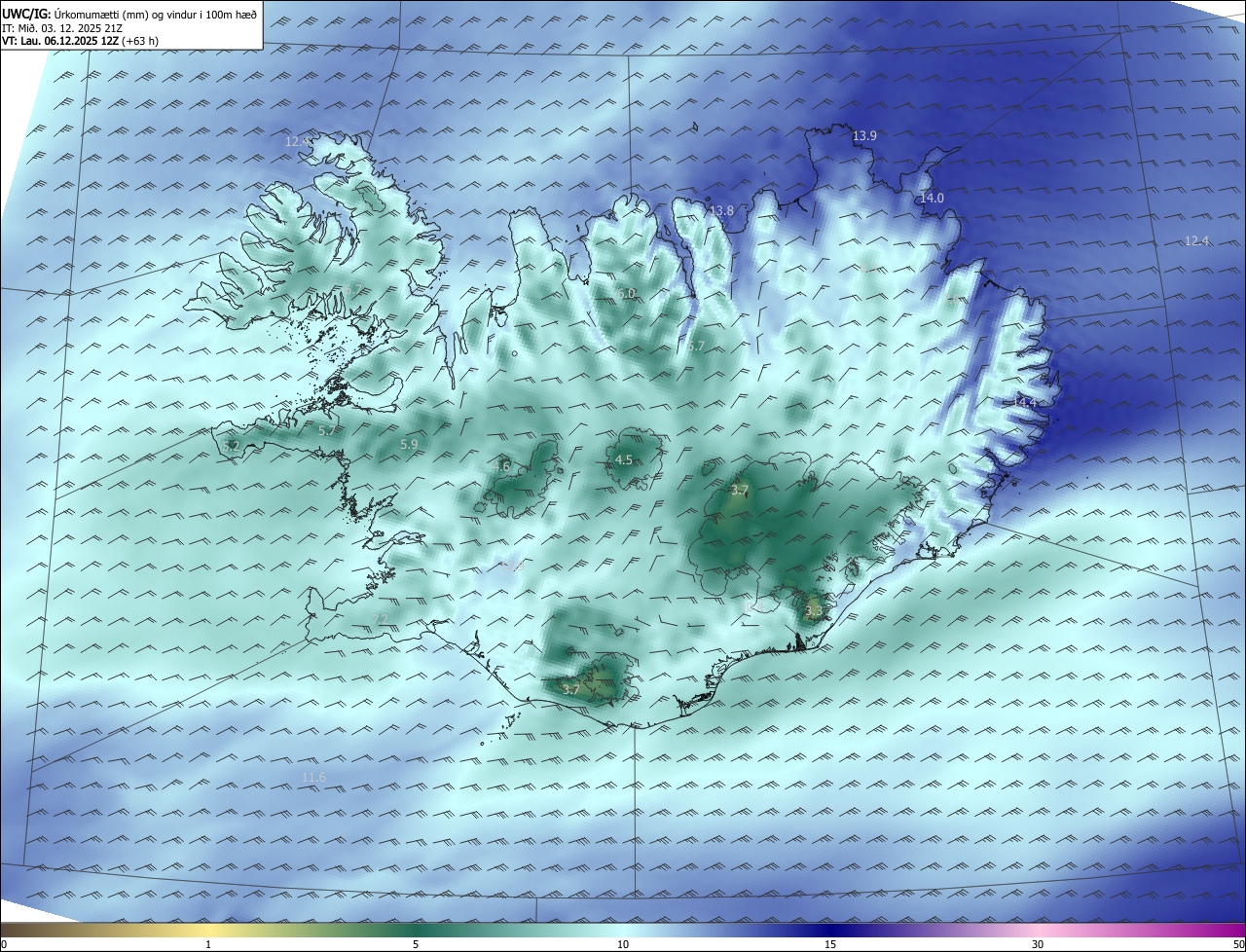Screen dimensions: 1246x952
Task: Click the 0 tick on the color scale
Action: [4, 944]
